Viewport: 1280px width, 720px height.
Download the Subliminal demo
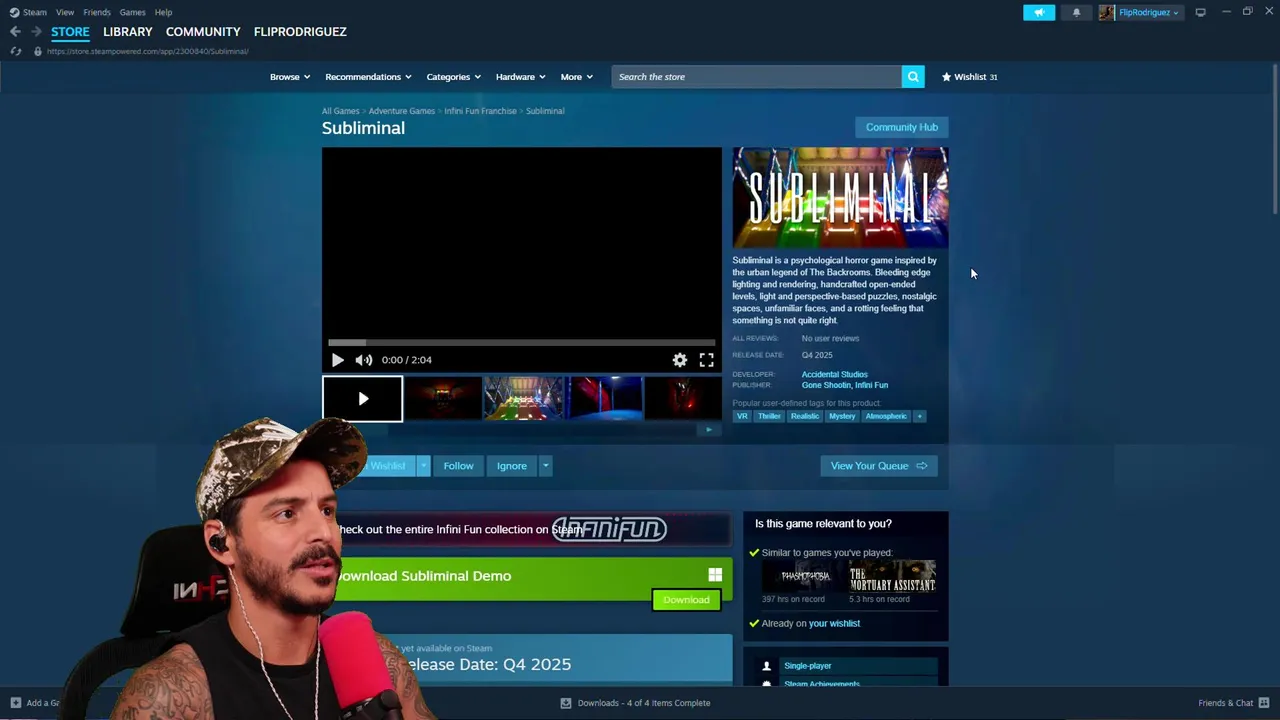pyautogui.click(x=686, y=600)
